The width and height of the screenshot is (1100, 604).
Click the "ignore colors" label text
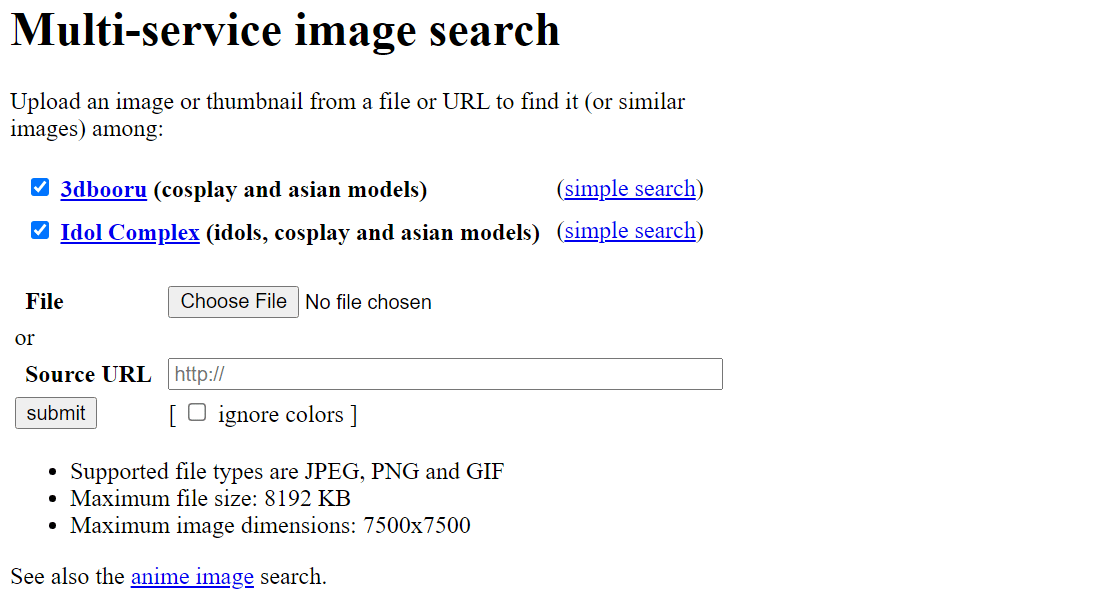click(280, 415)
